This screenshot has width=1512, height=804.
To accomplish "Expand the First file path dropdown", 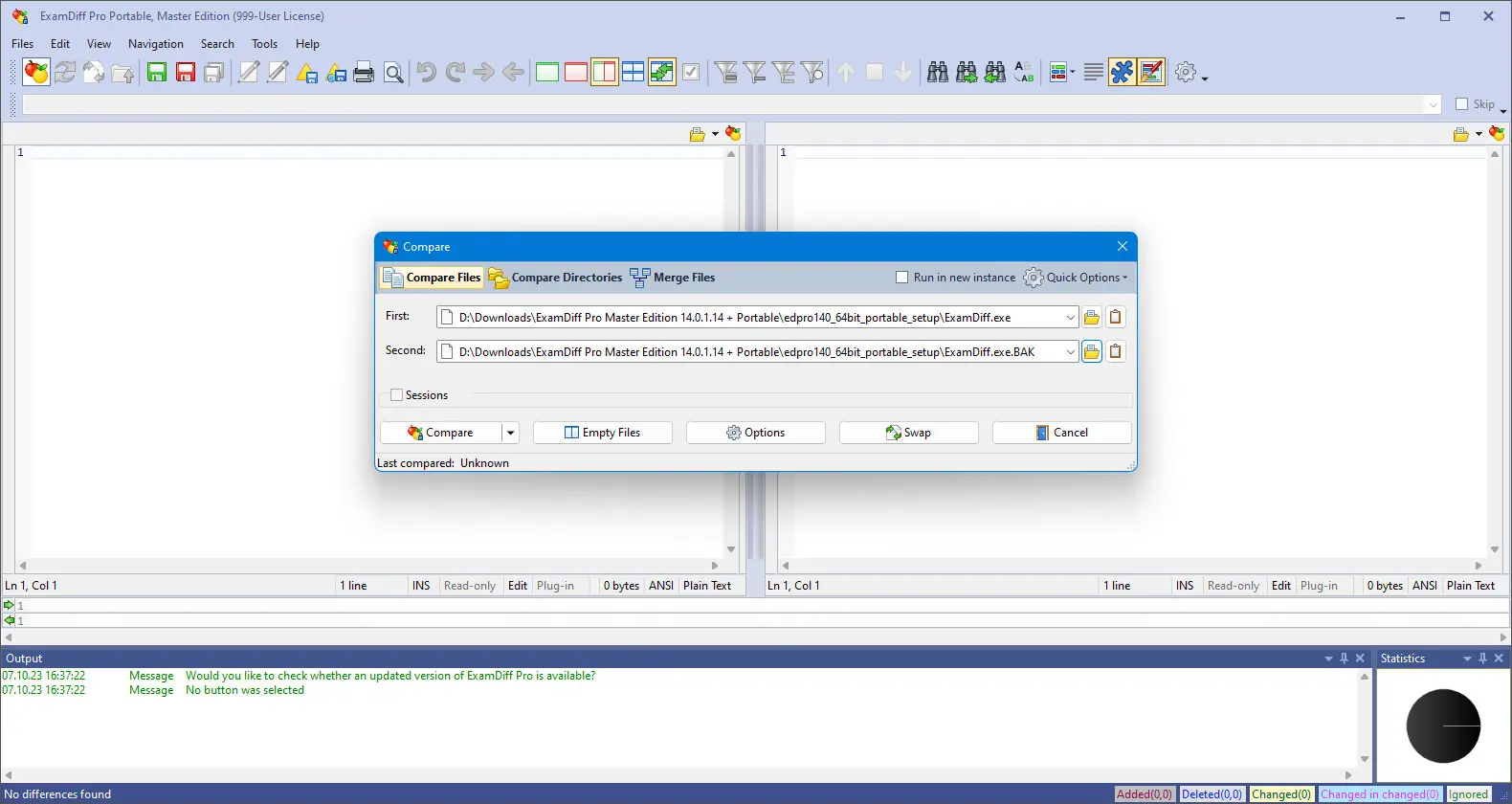I will point(1070,318).
